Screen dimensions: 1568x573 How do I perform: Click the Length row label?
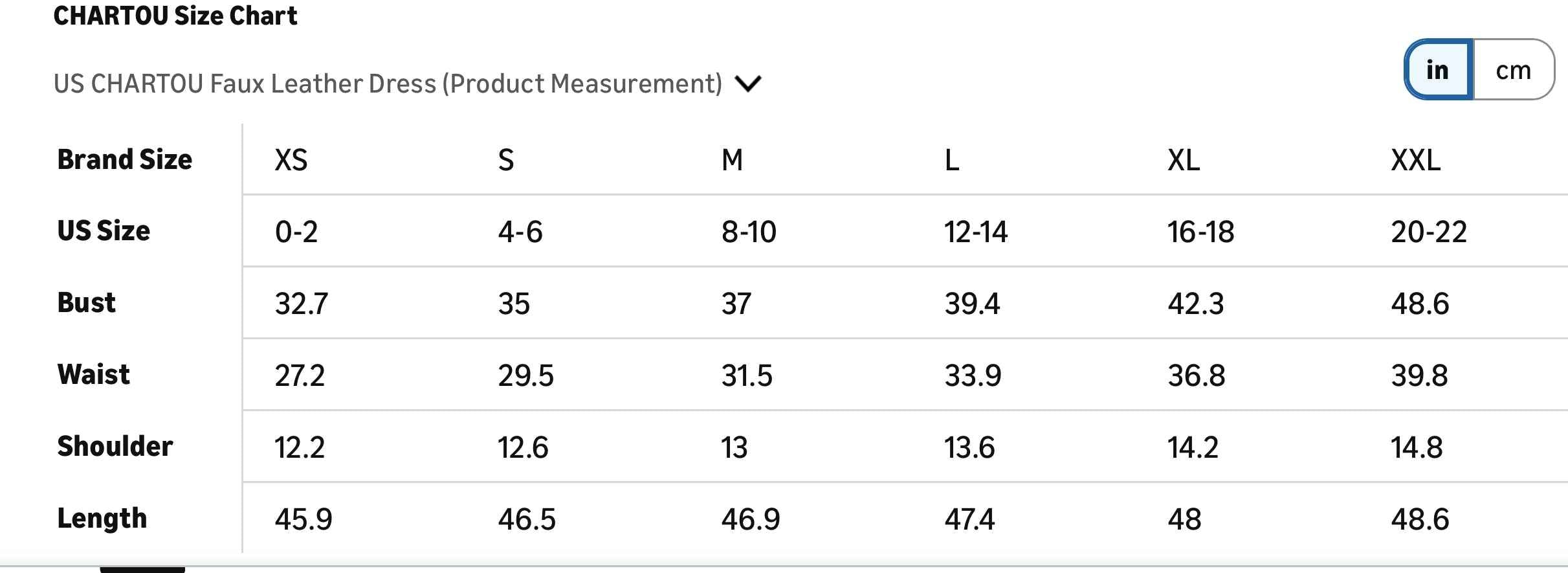tap(102, 518)
